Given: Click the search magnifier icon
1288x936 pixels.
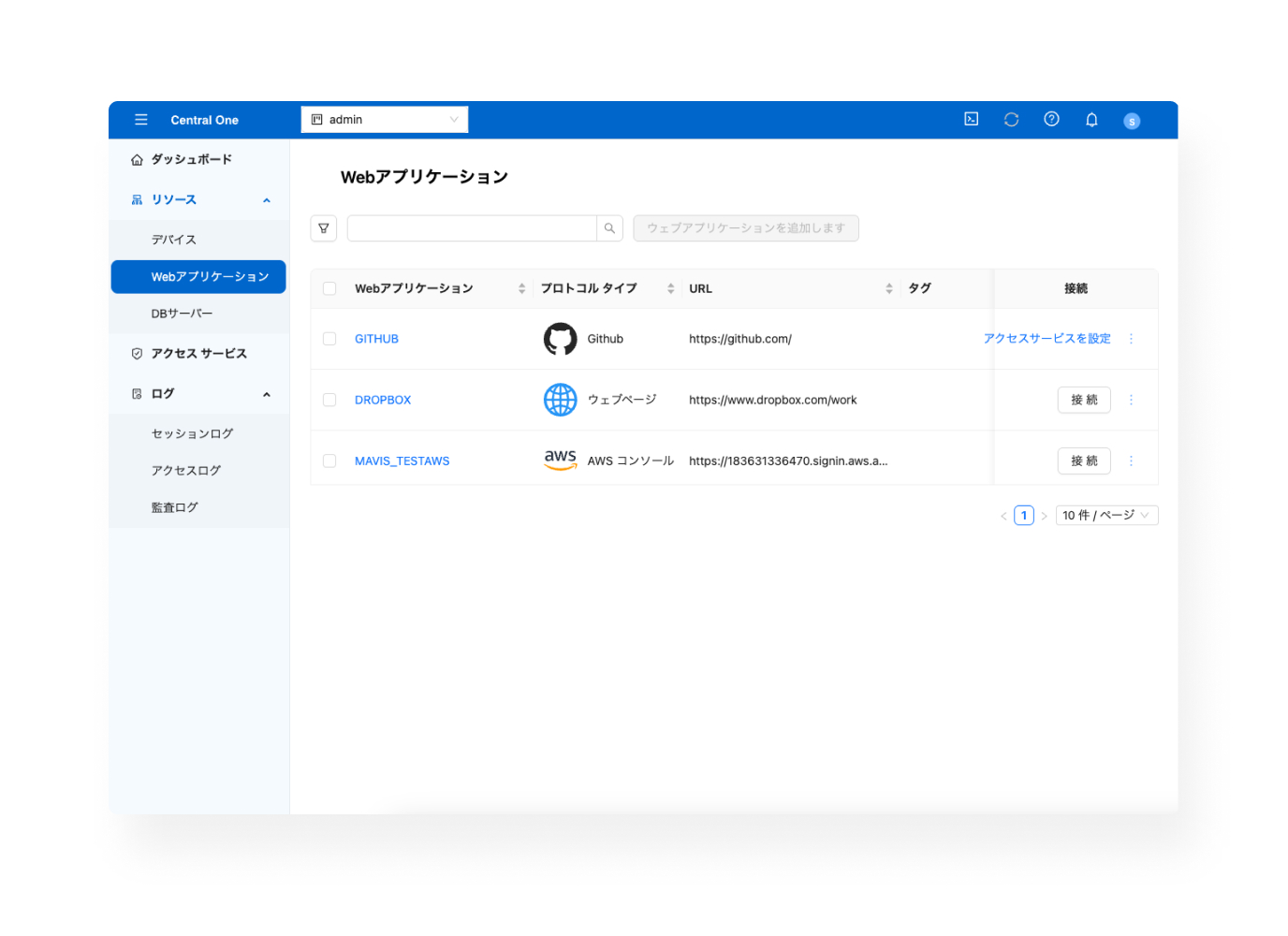Looking at the screenshot, I should [x=609, y=228].
